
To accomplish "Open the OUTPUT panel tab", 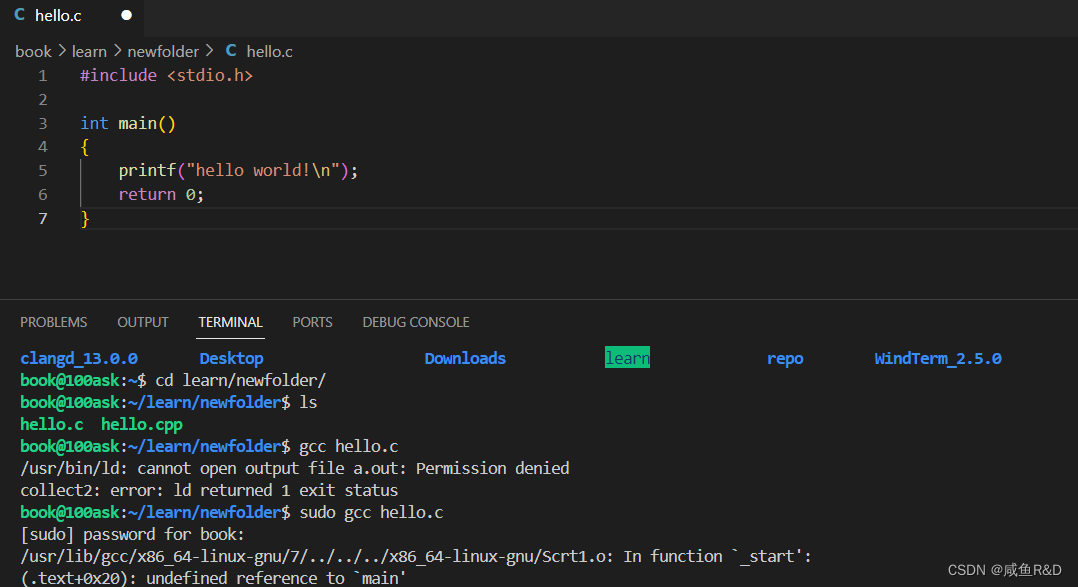I will click(142, 322).
